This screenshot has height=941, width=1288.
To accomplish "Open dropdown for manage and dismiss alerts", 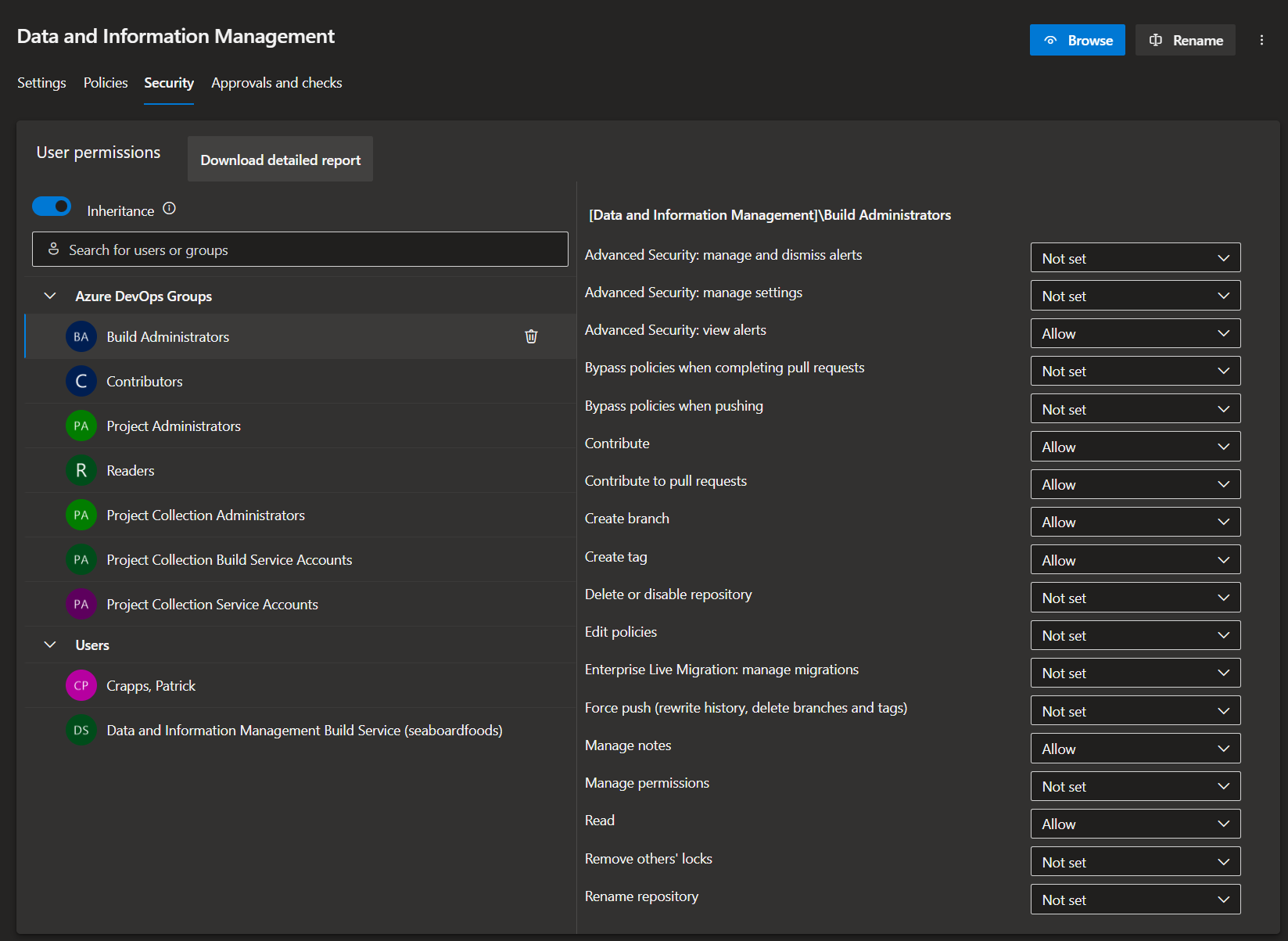I will pos(1136,258).
